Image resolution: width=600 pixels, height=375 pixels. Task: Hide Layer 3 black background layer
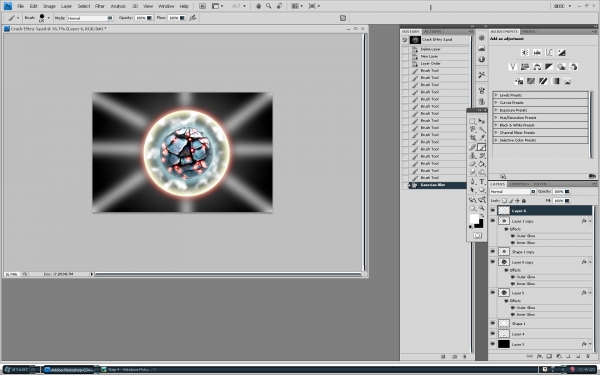[492, 344]
